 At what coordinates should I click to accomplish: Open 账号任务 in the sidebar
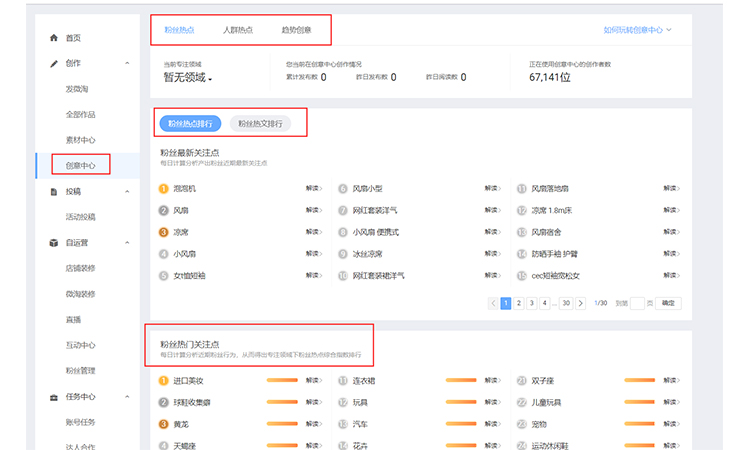(x=80, y=422)
